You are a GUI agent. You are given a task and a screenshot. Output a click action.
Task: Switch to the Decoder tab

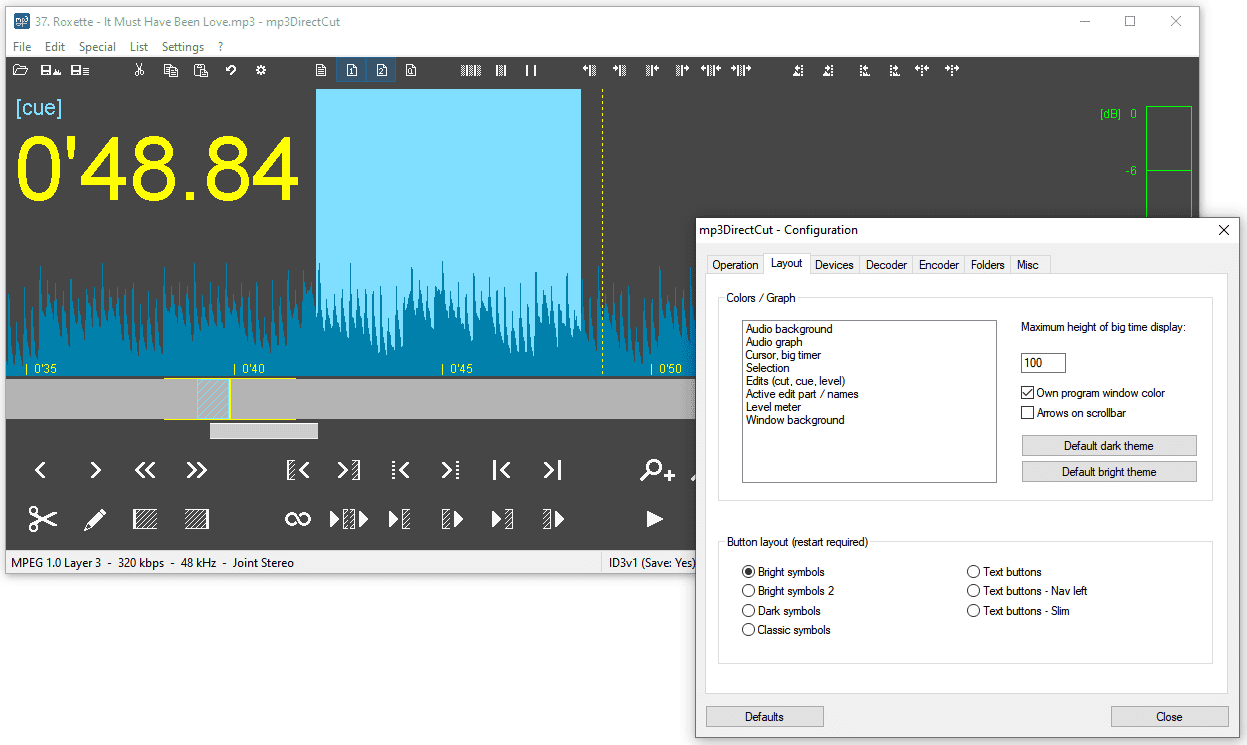886,265
